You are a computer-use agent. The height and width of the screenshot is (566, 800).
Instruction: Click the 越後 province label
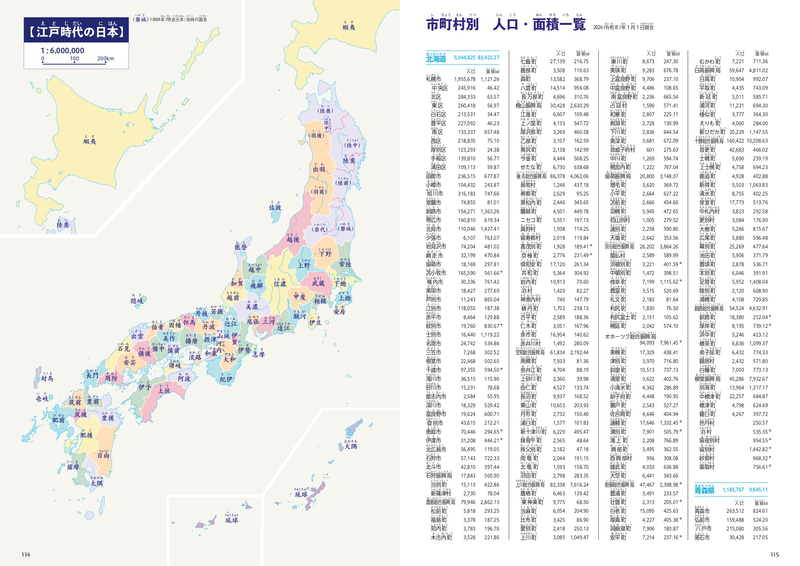point(292,238)
